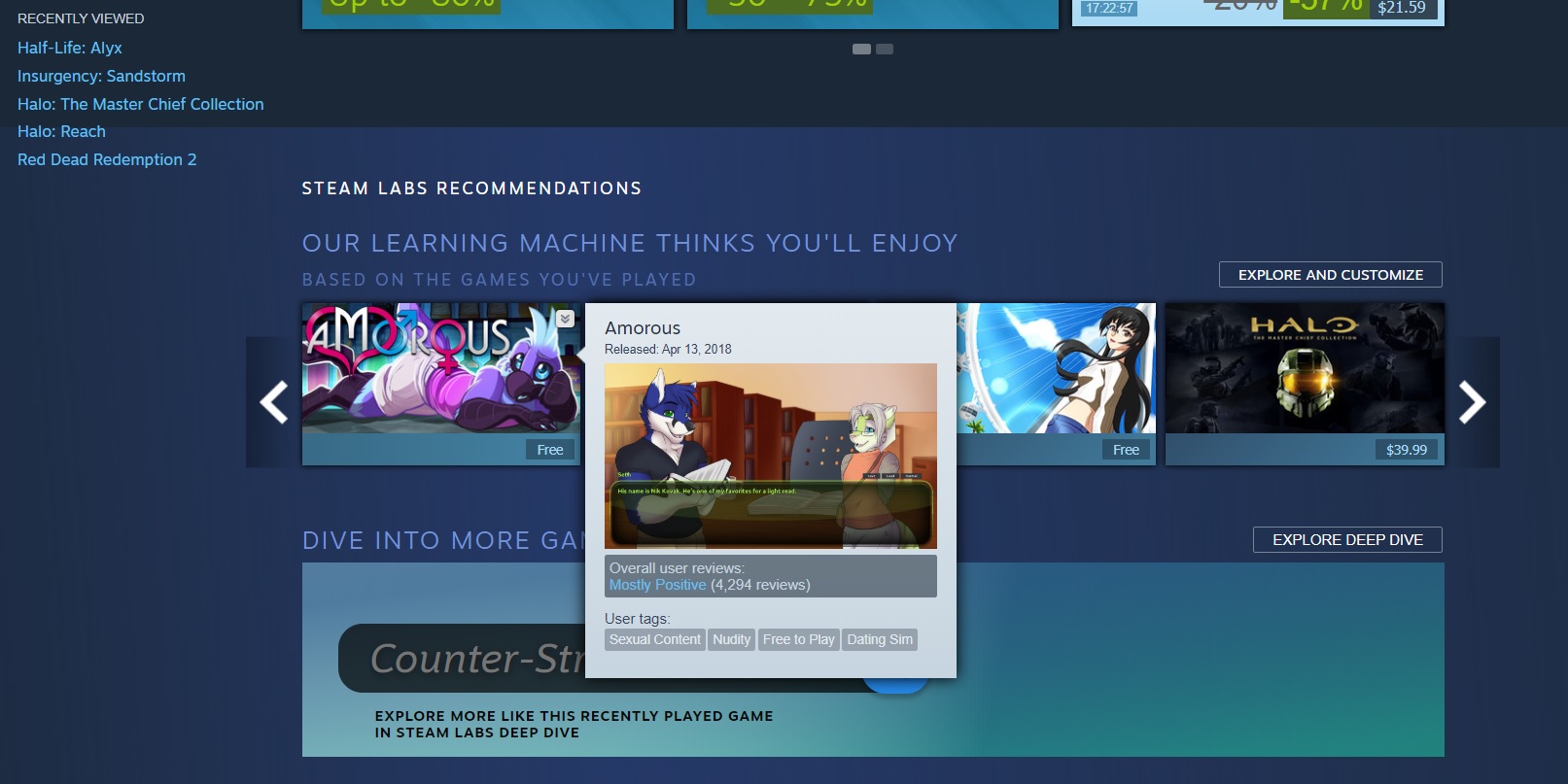
Task: Open Insurgency: Sandstorm from recently viewed
Action: (x=101, y=76)
